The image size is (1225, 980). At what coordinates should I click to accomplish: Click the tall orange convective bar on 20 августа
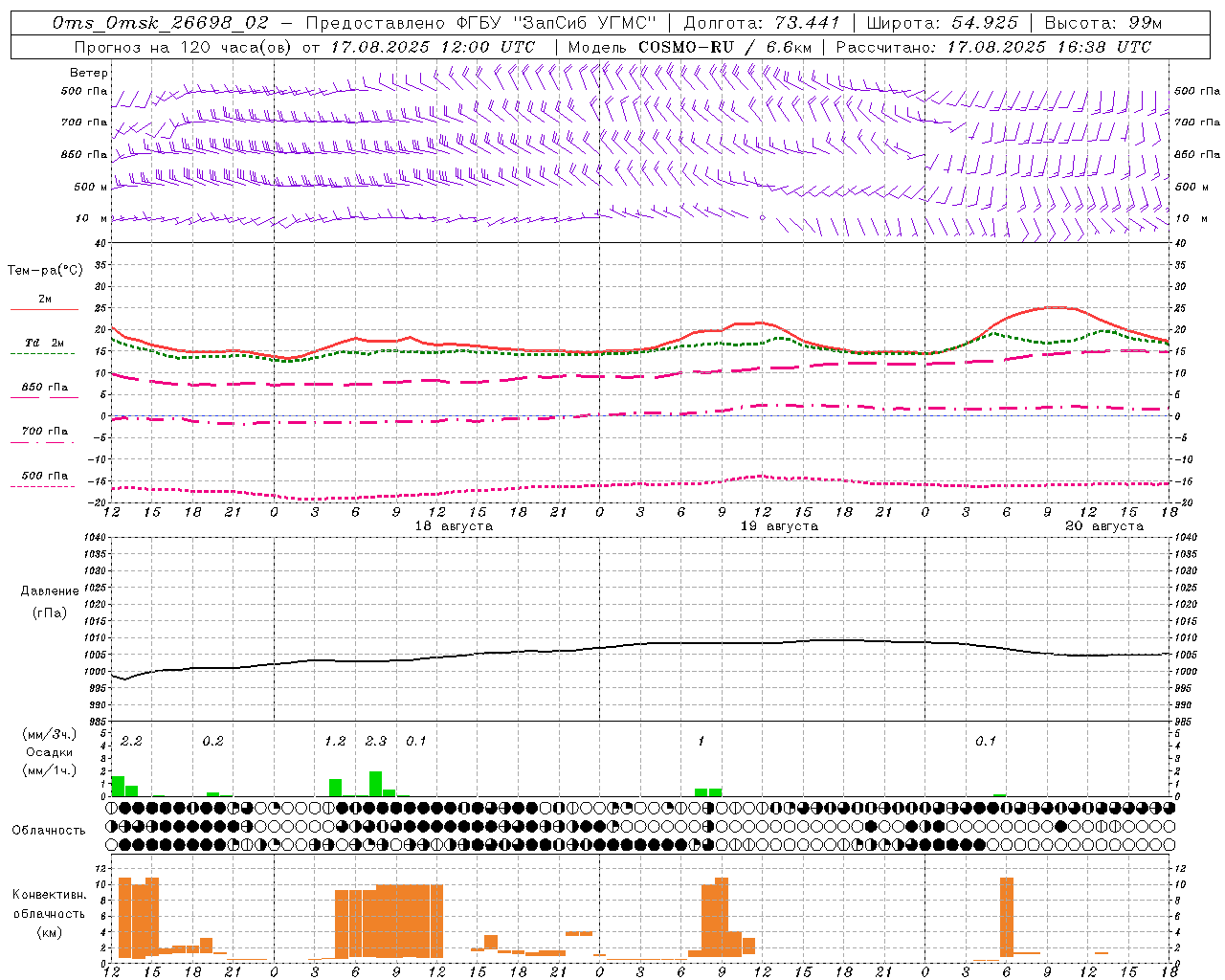(1006, 917)
